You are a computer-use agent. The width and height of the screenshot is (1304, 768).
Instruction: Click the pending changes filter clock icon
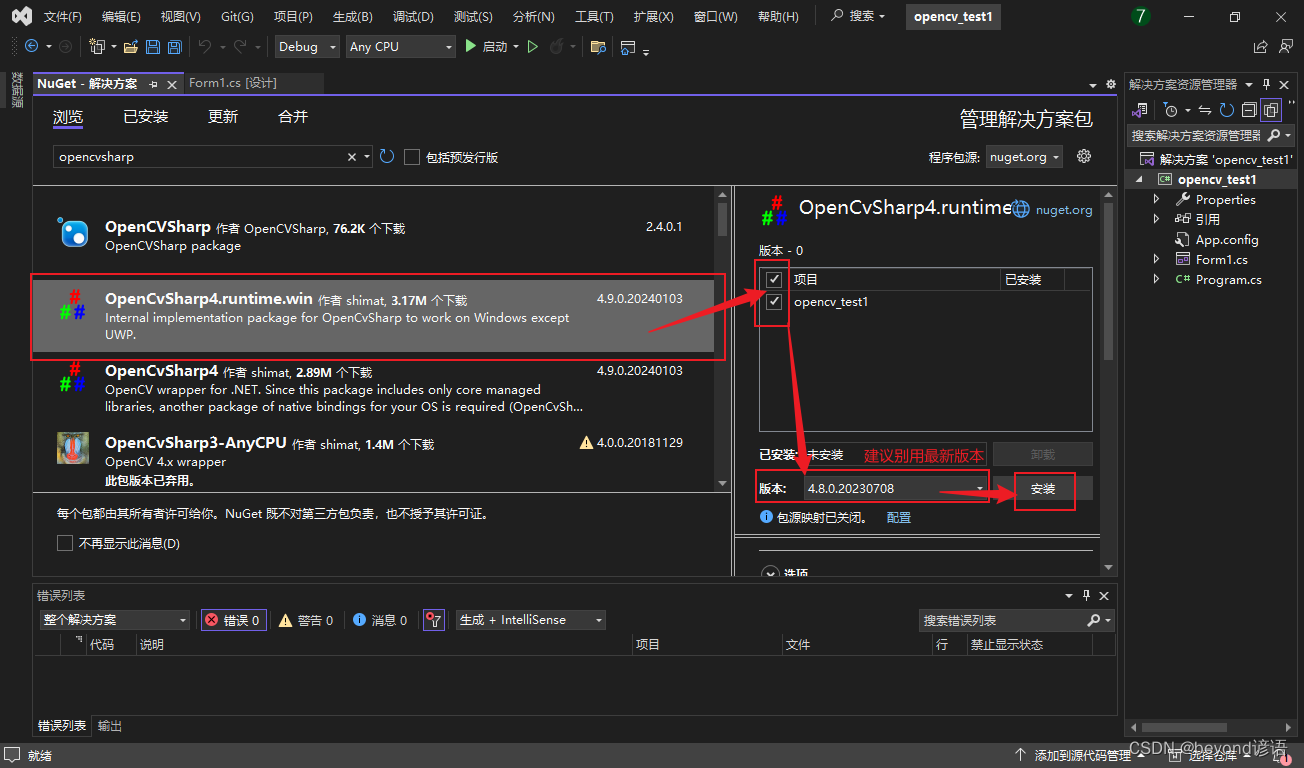click(1170, 110)
